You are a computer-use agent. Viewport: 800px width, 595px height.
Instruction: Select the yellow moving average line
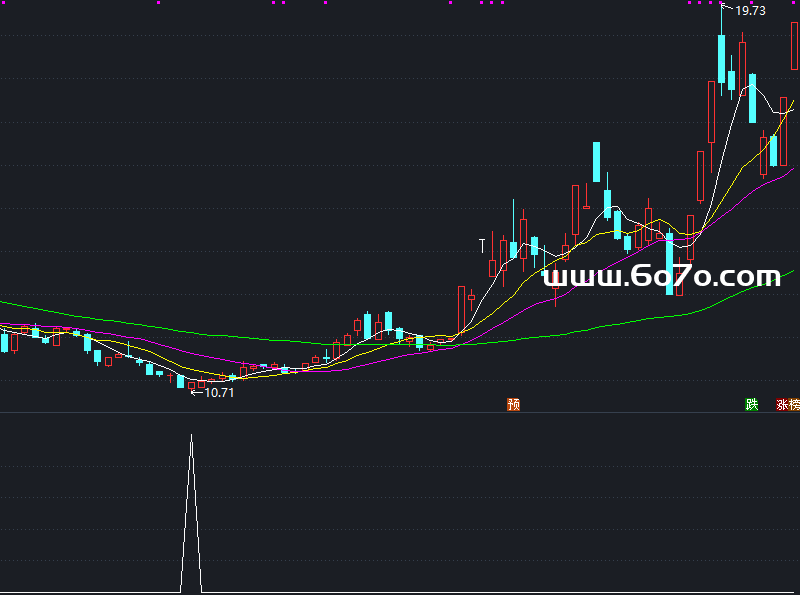pyautogui.click(x=730, y=185)
